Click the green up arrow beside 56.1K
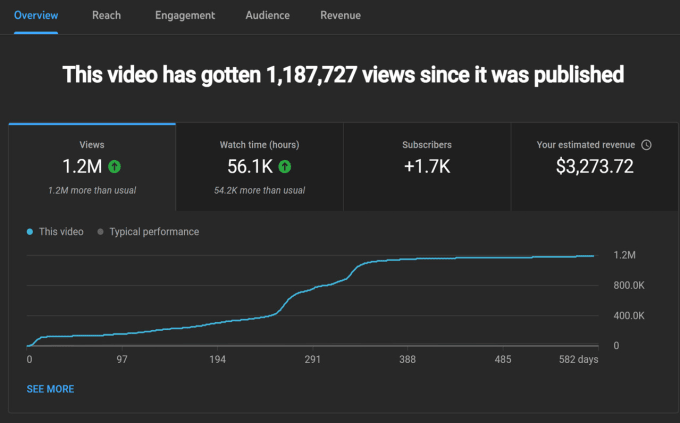 click(284, 167)
